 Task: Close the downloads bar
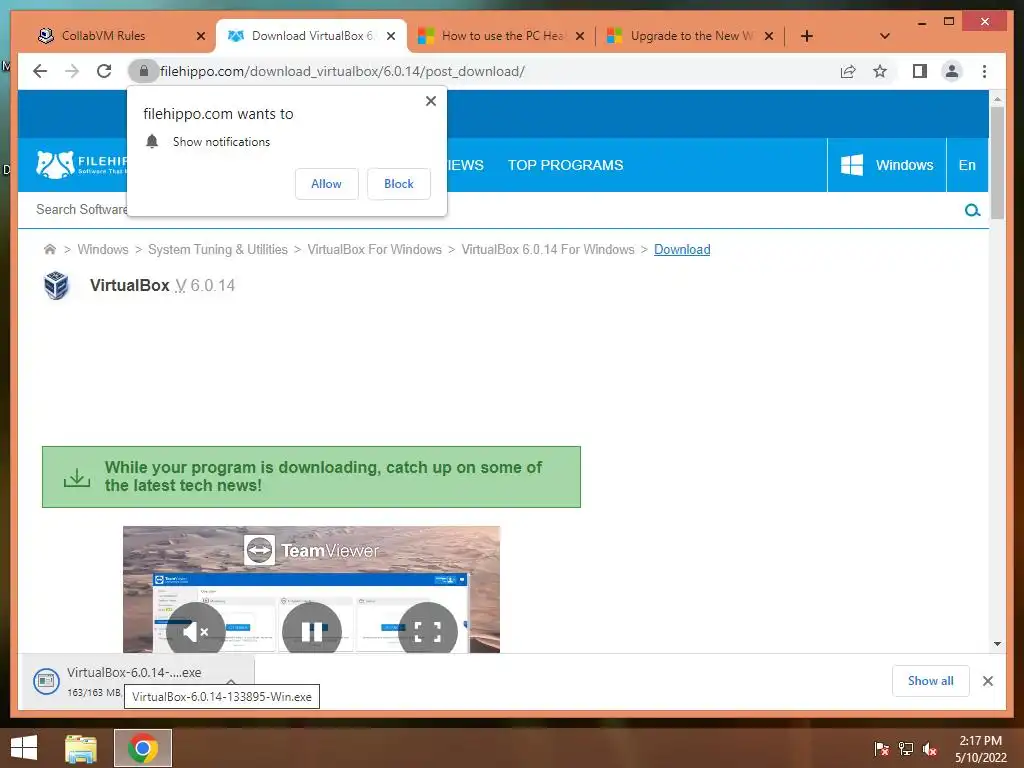[988, 681]
